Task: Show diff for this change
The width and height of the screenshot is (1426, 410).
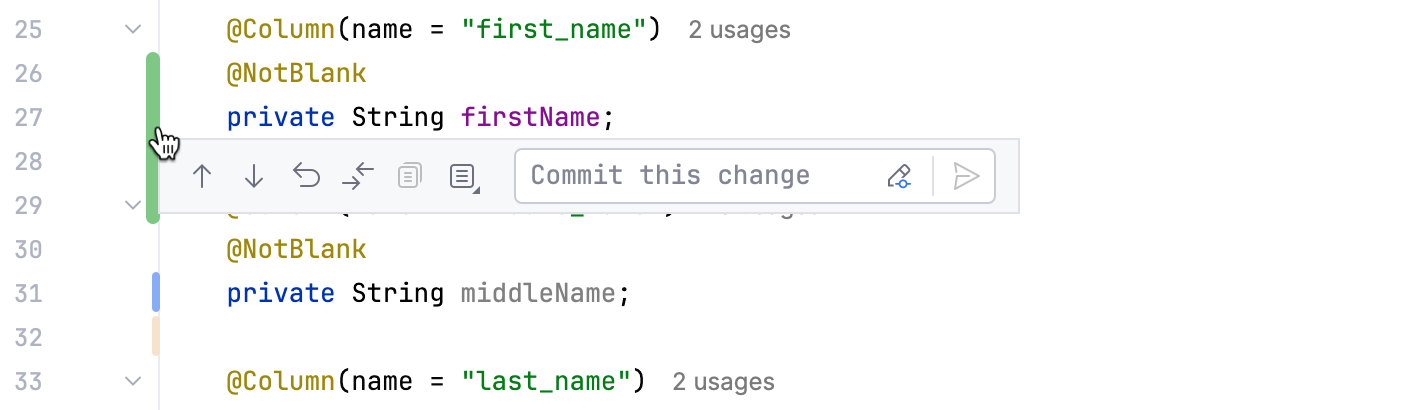Action: (x=358, y=177)
